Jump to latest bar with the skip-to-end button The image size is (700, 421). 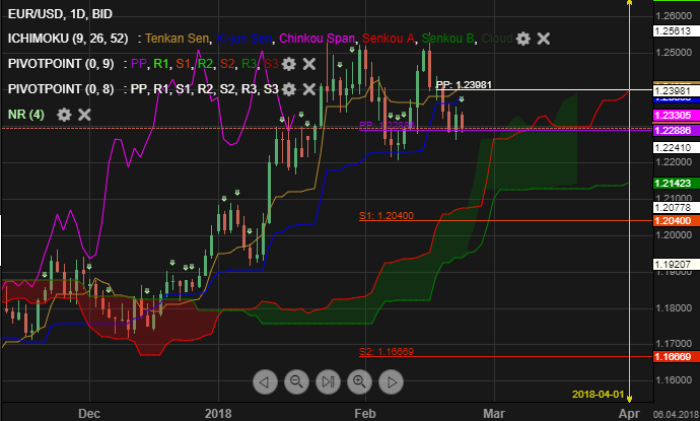click(328, 382)
